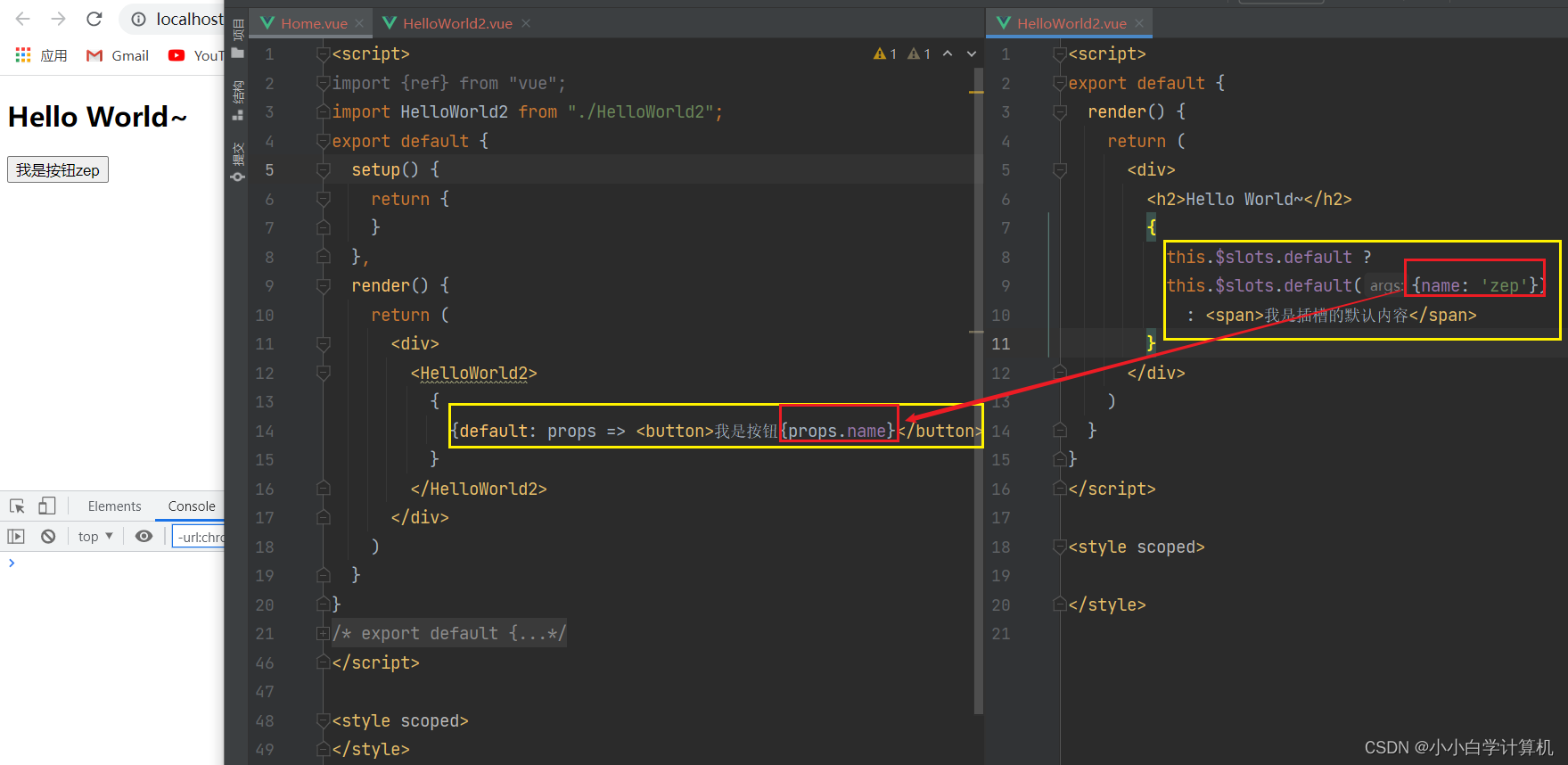Viewport: 1568px width, 765px height.
Task: Click the yellow warning count indicator
Action: (x=885, y=53)
